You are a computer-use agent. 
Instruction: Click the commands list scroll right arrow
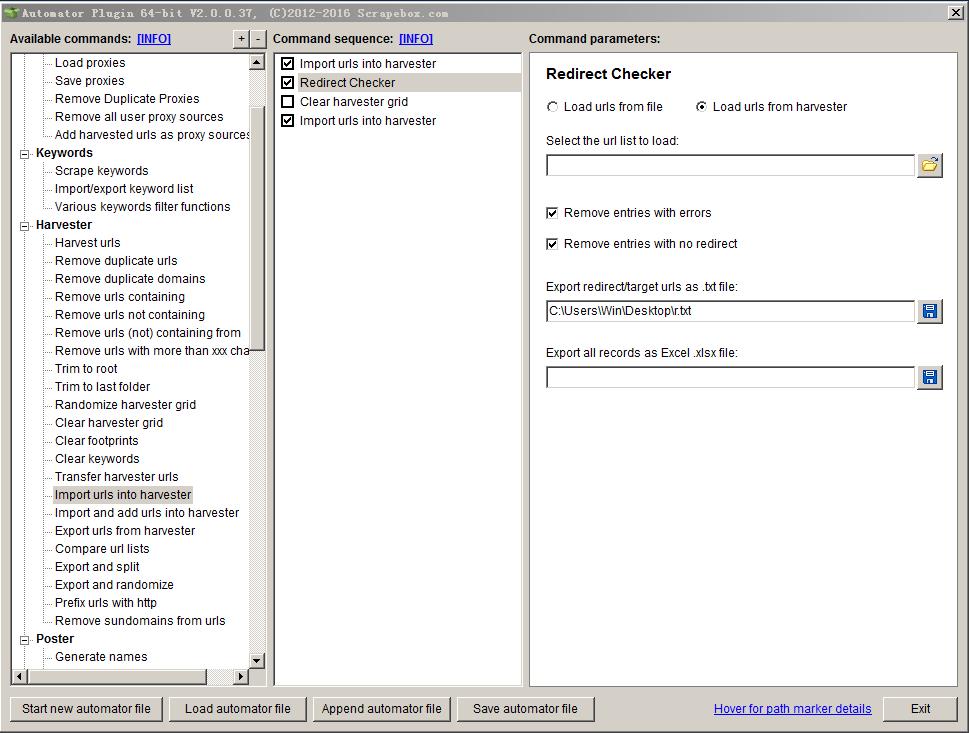tap(241, 677)
